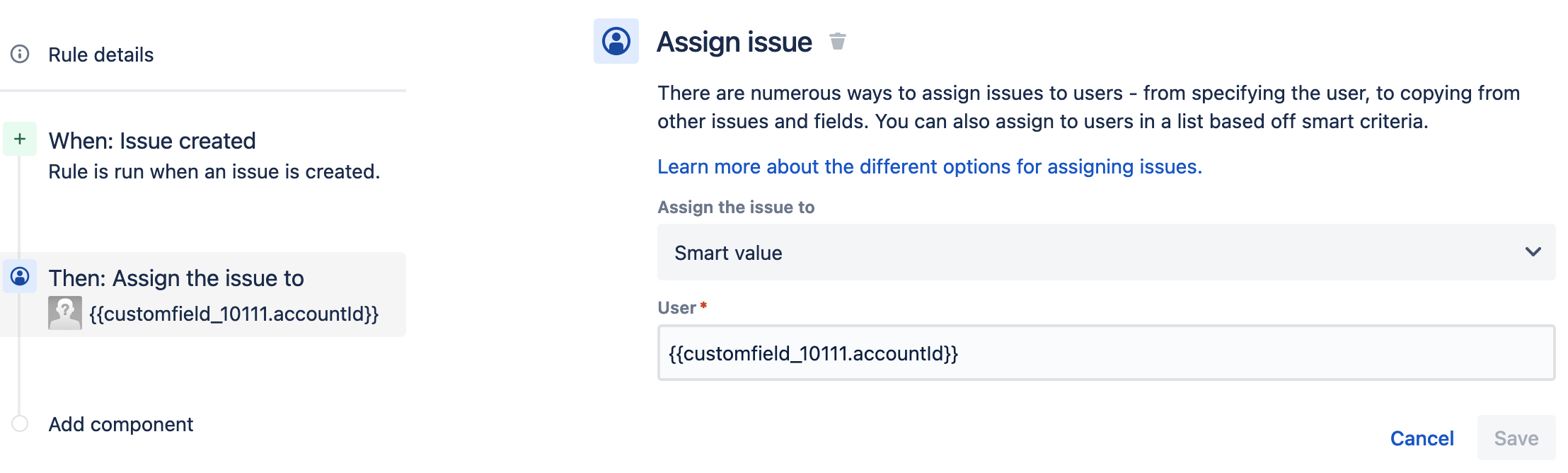Select the When: Issue created trigger

[152, 141]
